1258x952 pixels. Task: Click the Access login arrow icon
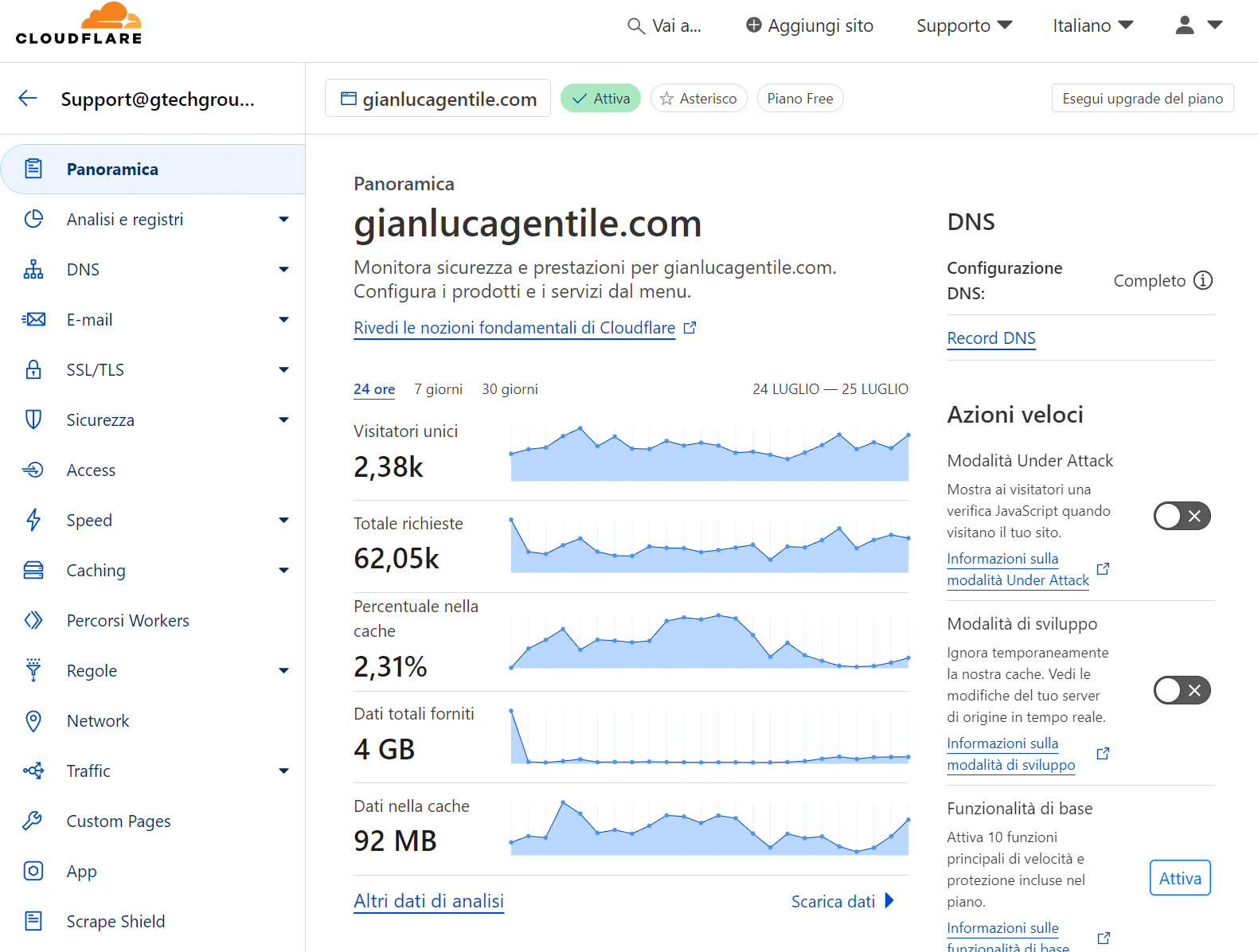(x=33, y=470)
